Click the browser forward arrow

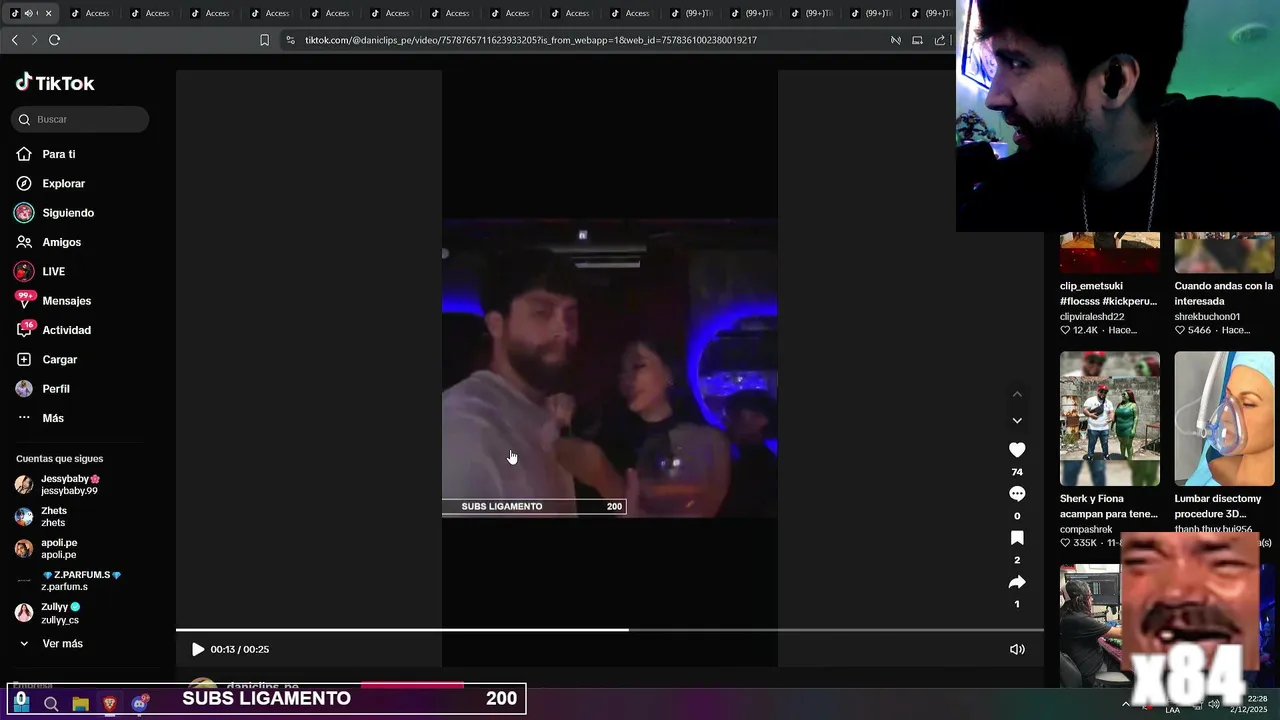tap(34, 40)
